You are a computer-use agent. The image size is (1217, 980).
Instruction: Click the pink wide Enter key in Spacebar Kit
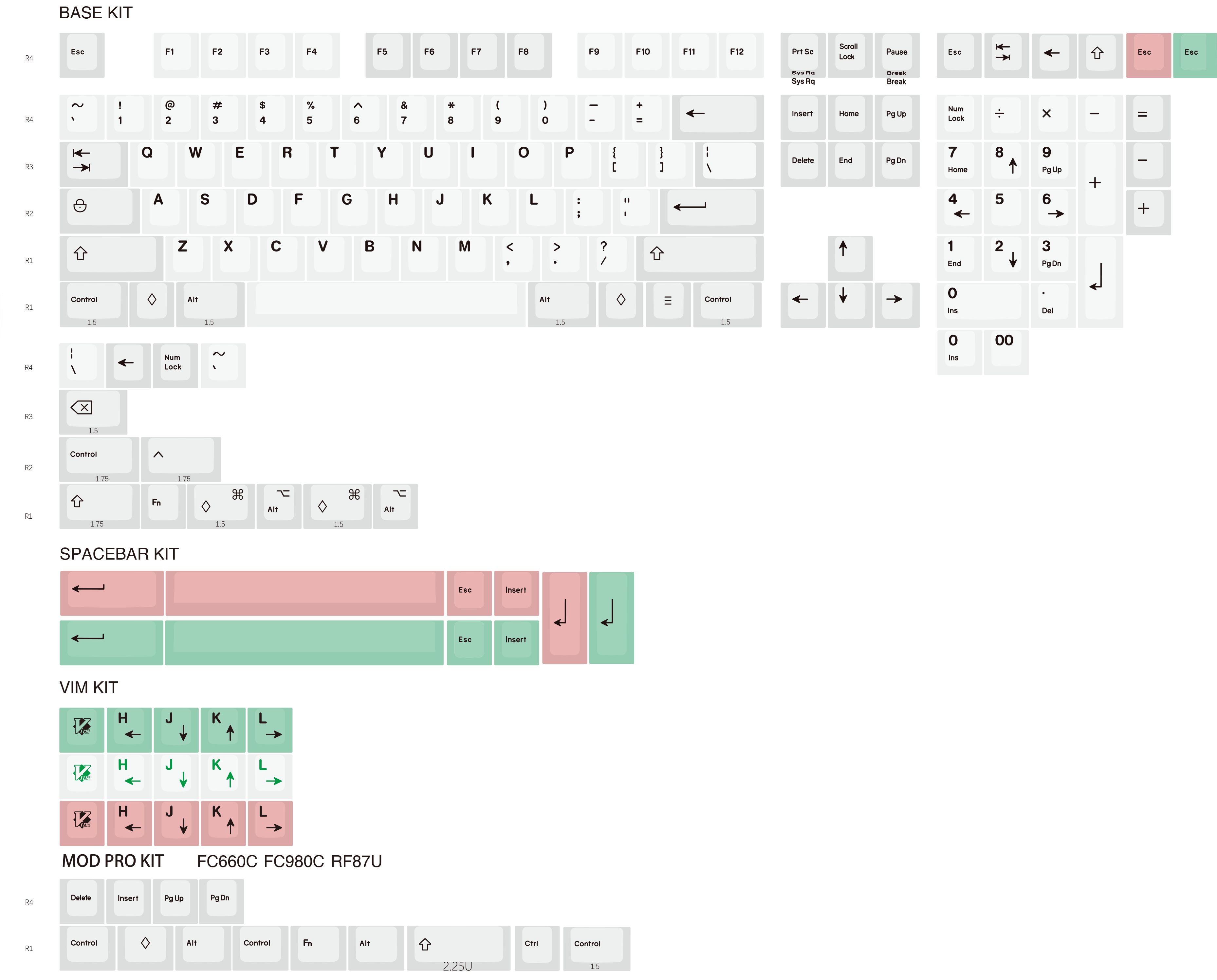(x=112, y=593)
